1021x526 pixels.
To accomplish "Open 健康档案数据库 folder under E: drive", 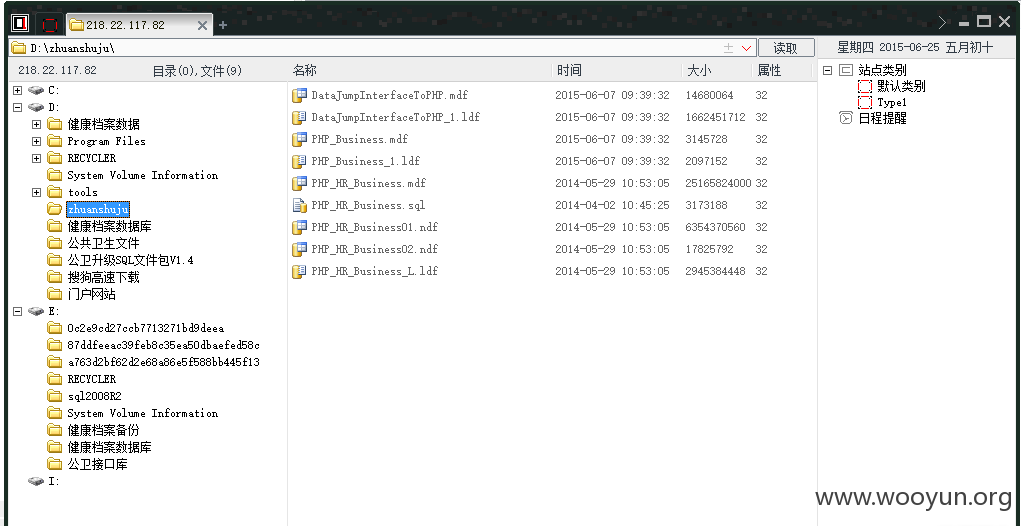I will click(109, 447).
